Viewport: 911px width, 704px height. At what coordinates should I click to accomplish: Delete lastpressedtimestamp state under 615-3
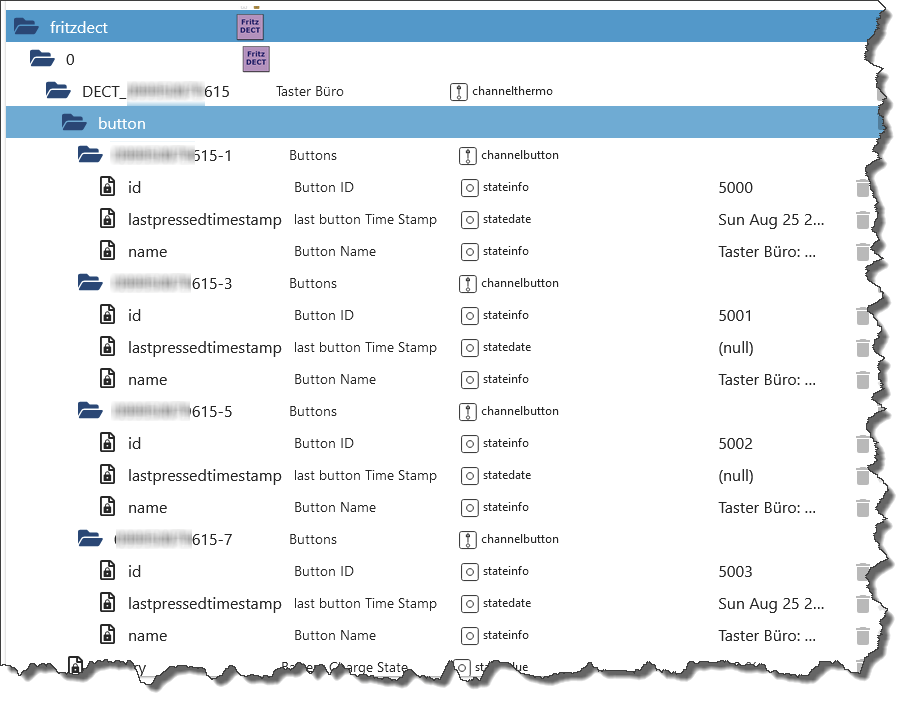click(x=863, y=347)
